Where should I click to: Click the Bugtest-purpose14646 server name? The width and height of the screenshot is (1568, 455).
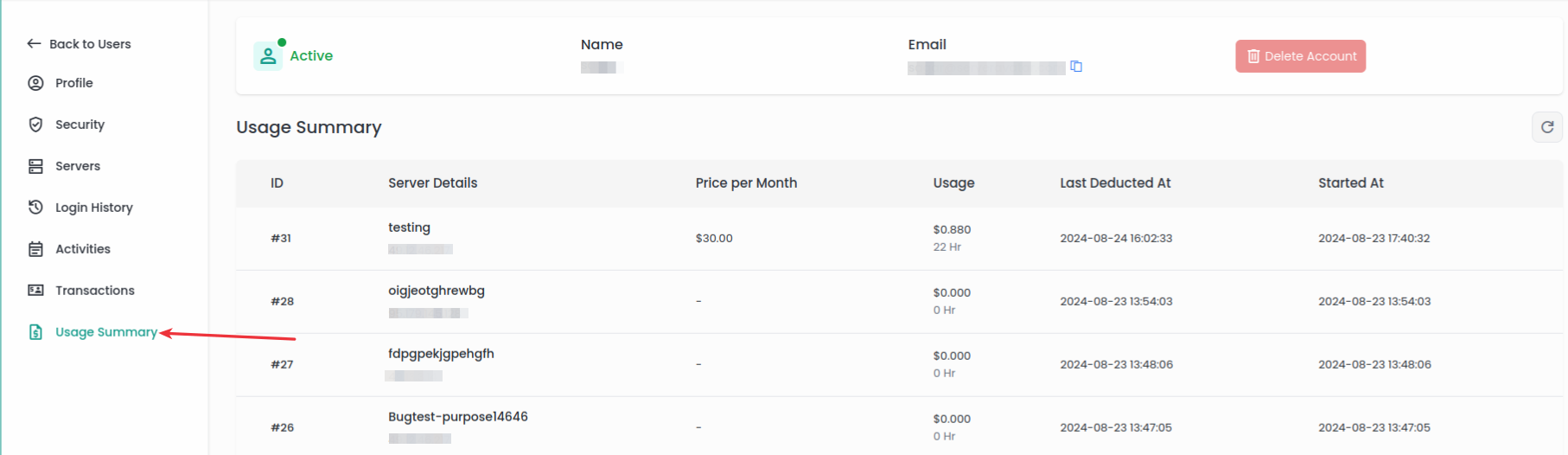click(x=457, y=417)
